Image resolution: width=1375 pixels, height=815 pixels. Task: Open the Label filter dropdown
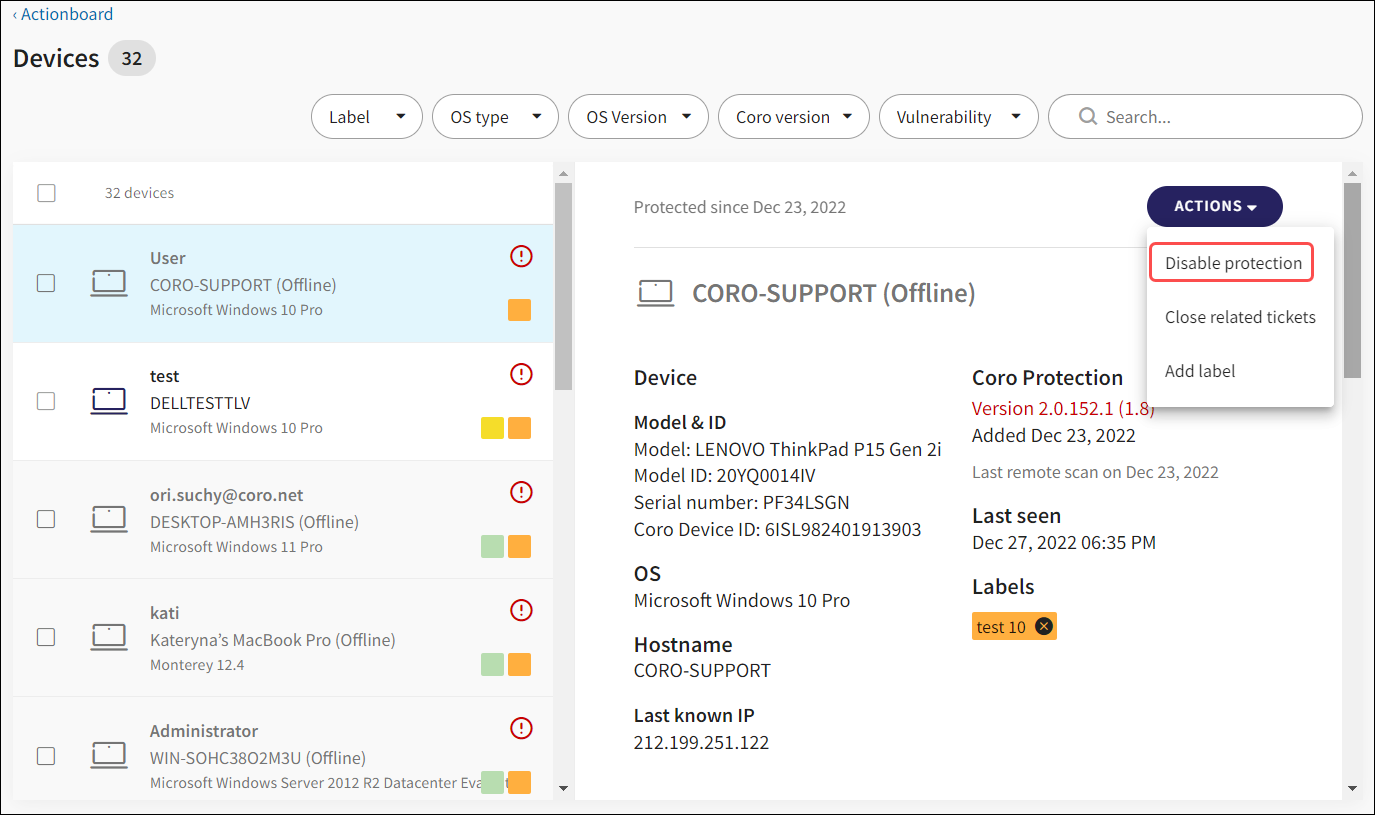tap(367, 117)
